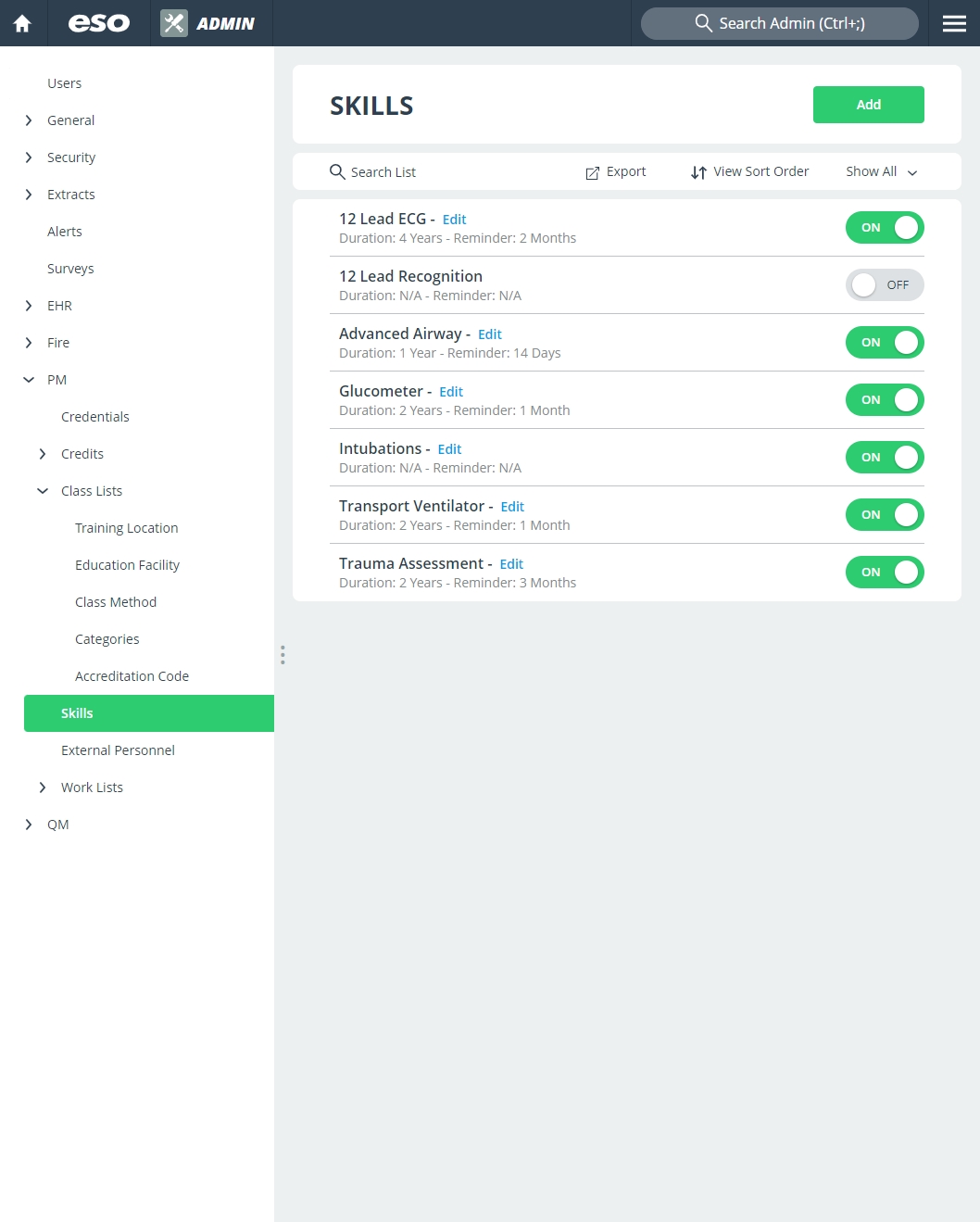Click the sidebar resize handle dots
The width and height of the screenshot is (980, 1222).
point(283,655)
